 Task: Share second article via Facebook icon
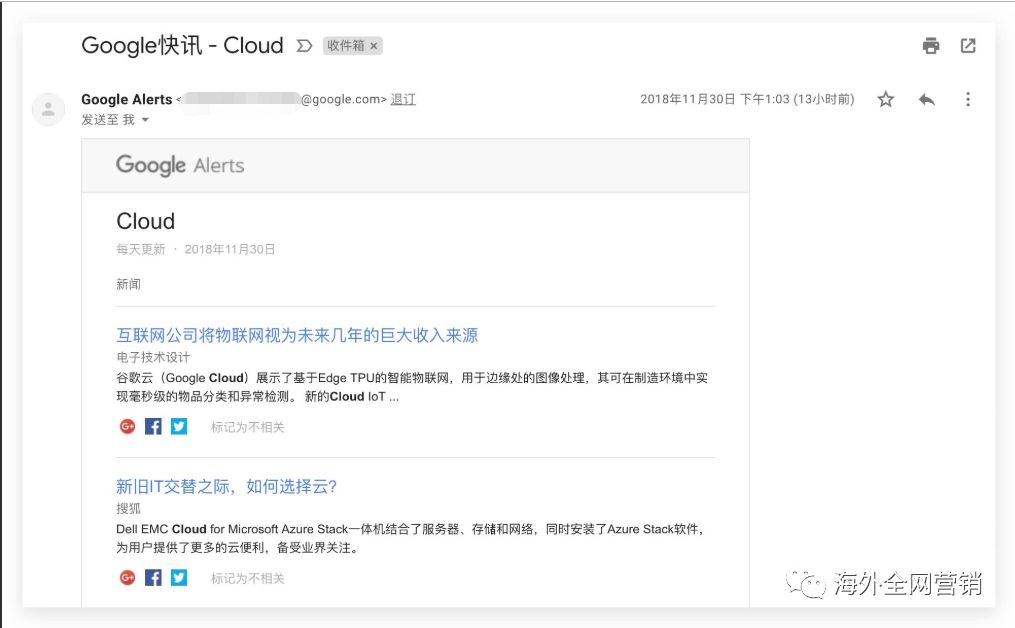point(152,578)
